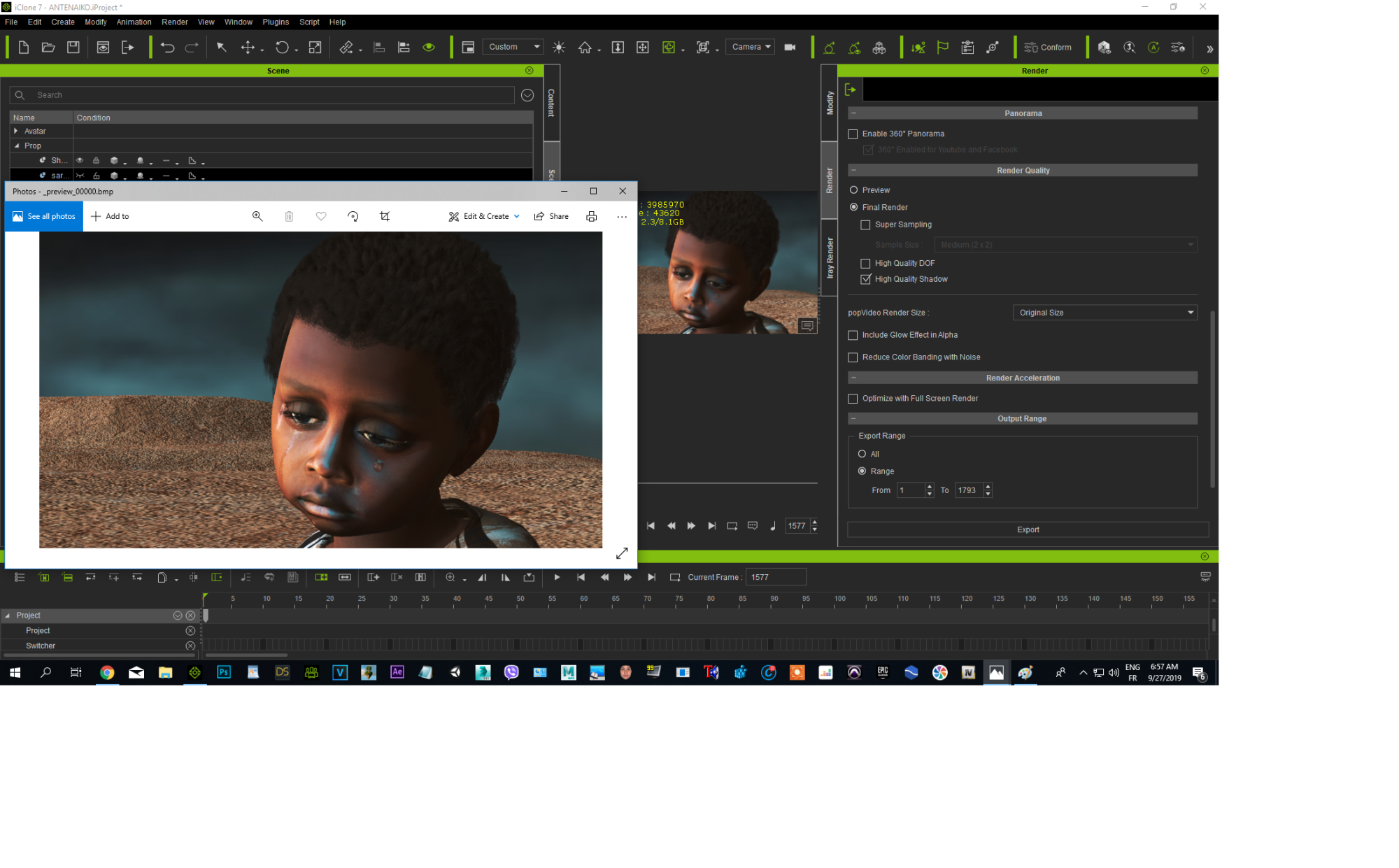Viewport: 1399px width, 868px height.
Task: Click the Print icon in Photos
Action: pos(592,217)
